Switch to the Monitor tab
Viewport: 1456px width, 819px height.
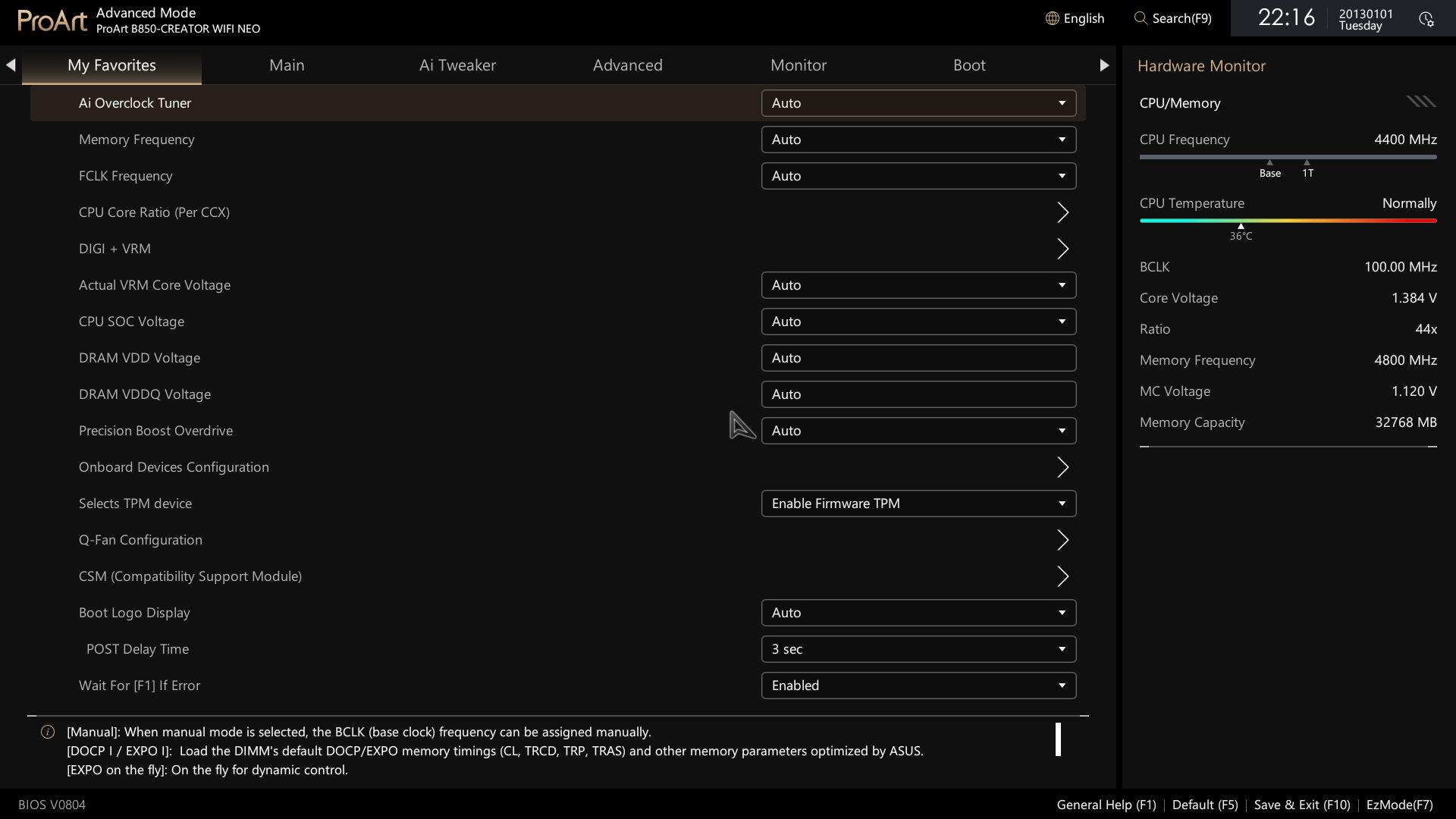pos(799,65)
